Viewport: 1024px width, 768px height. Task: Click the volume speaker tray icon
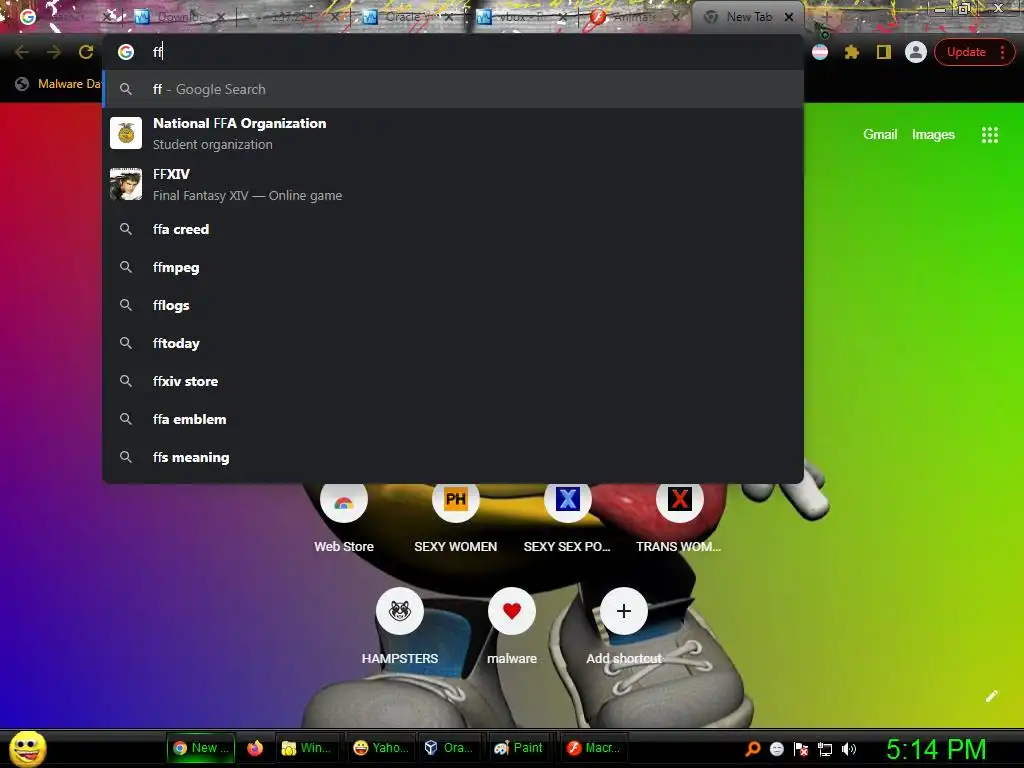click(849, 749)
